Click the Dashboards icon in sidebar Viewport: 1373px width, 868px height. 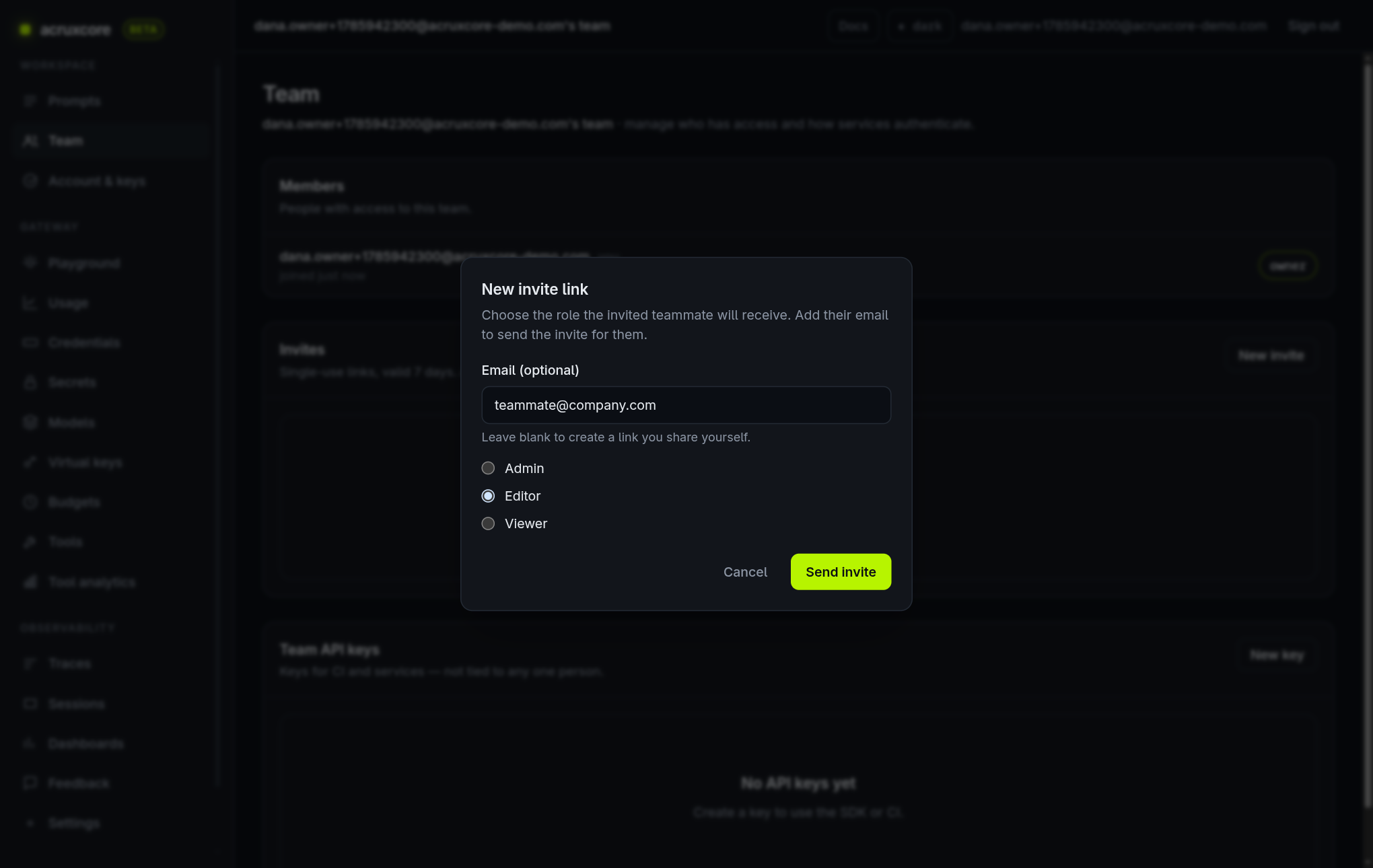[x=30, y=744]
